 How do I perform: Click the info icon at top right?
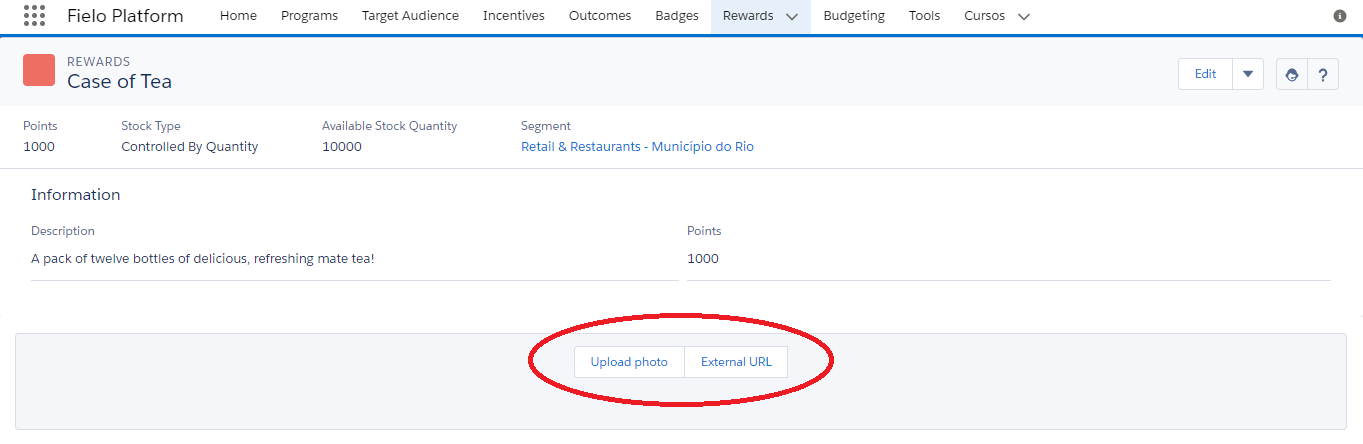[x=1340, y=16]
